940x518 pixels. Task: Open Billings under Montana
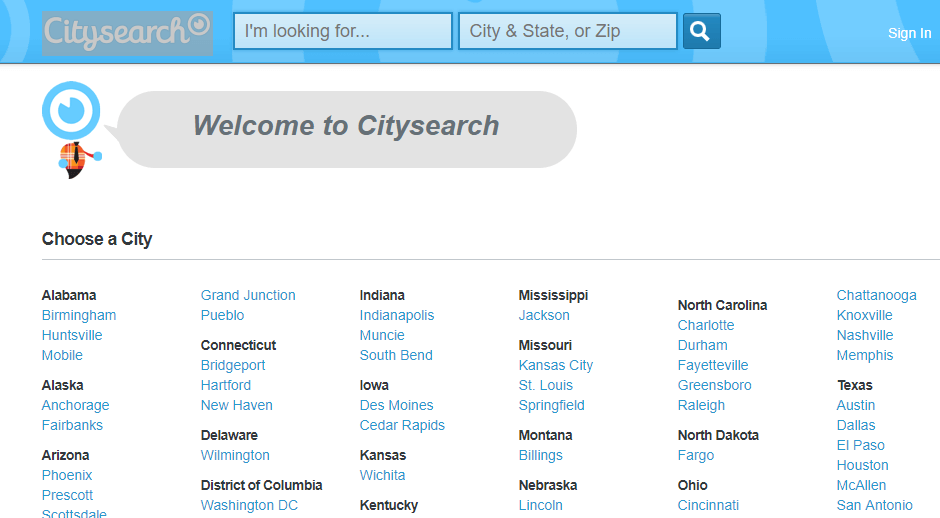click(x=541, y=456)
